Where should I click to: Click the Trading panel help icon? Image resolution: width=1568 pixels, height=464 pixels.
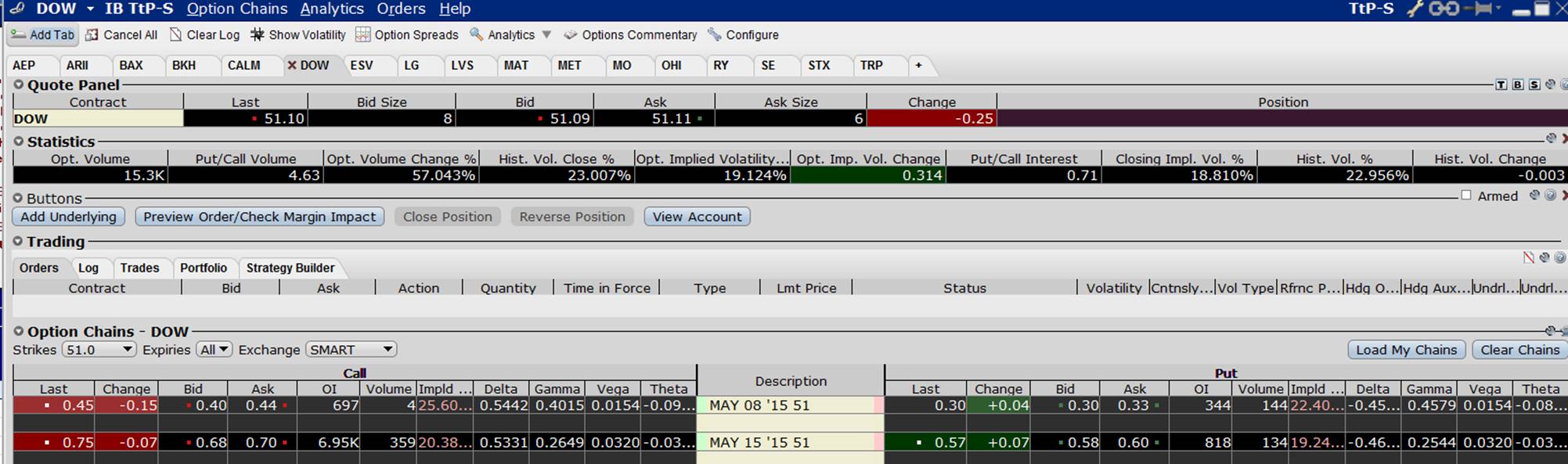click(1559, 257)
